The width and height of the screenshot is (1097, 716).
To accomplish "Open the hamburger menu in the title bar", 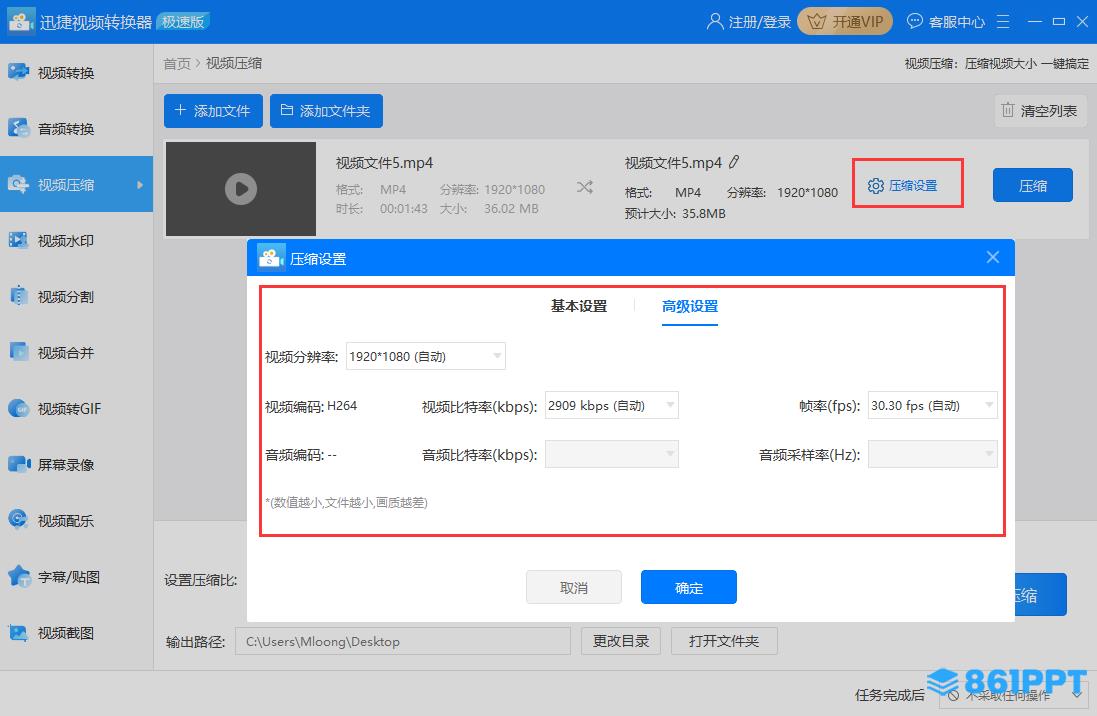I will pos(1003,22).
